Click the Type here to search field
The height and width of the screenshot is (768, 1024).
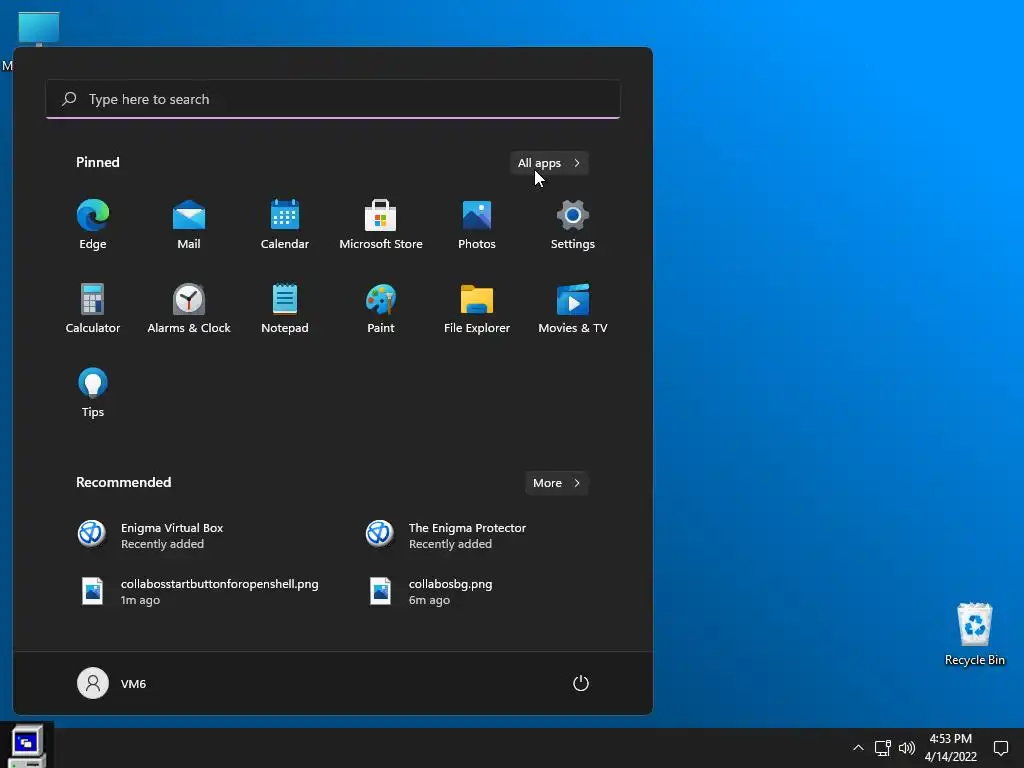(333, 99)
